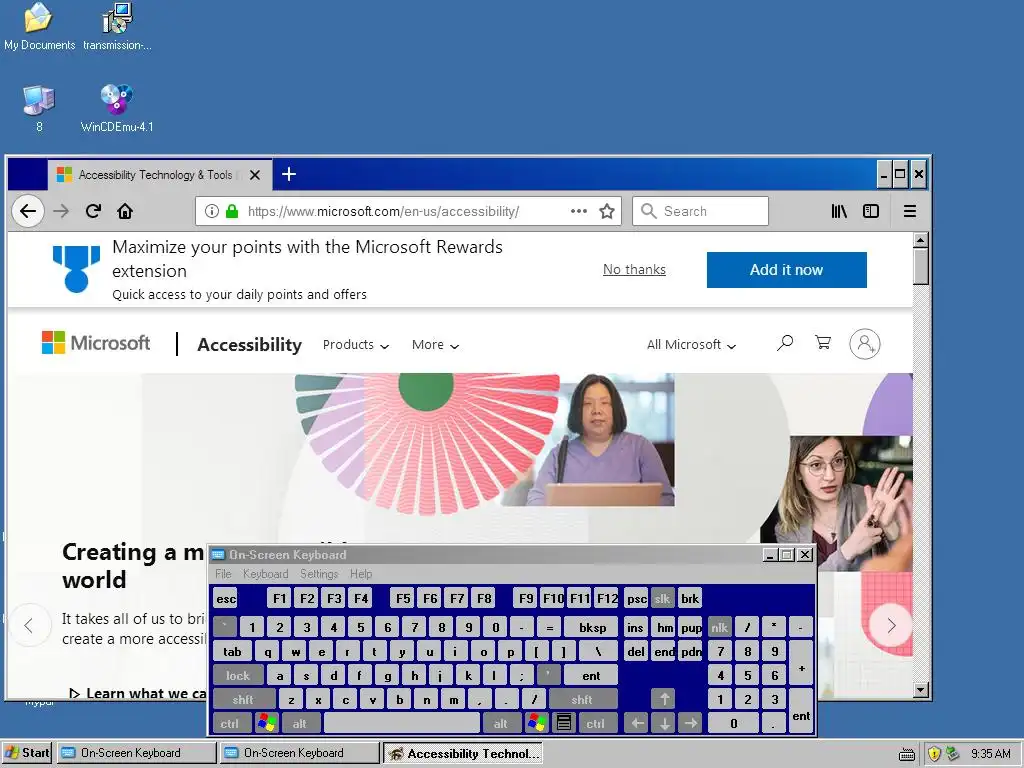Click the esc key on keyboard
The image size is (1024, 768).
[x=226, y=598]
